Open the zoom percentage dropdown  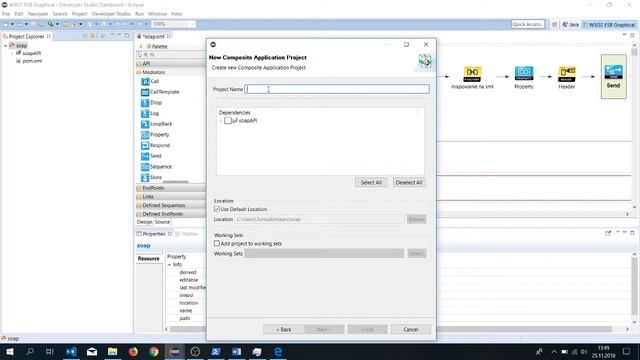coord(192,24)
